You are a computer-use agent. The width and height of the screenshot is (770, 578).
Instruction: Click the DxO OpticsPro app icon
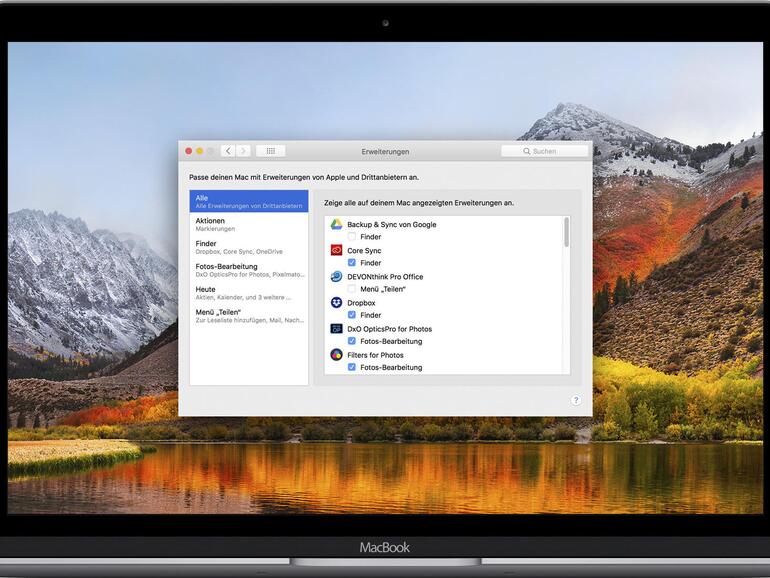[x=336, y=329]
